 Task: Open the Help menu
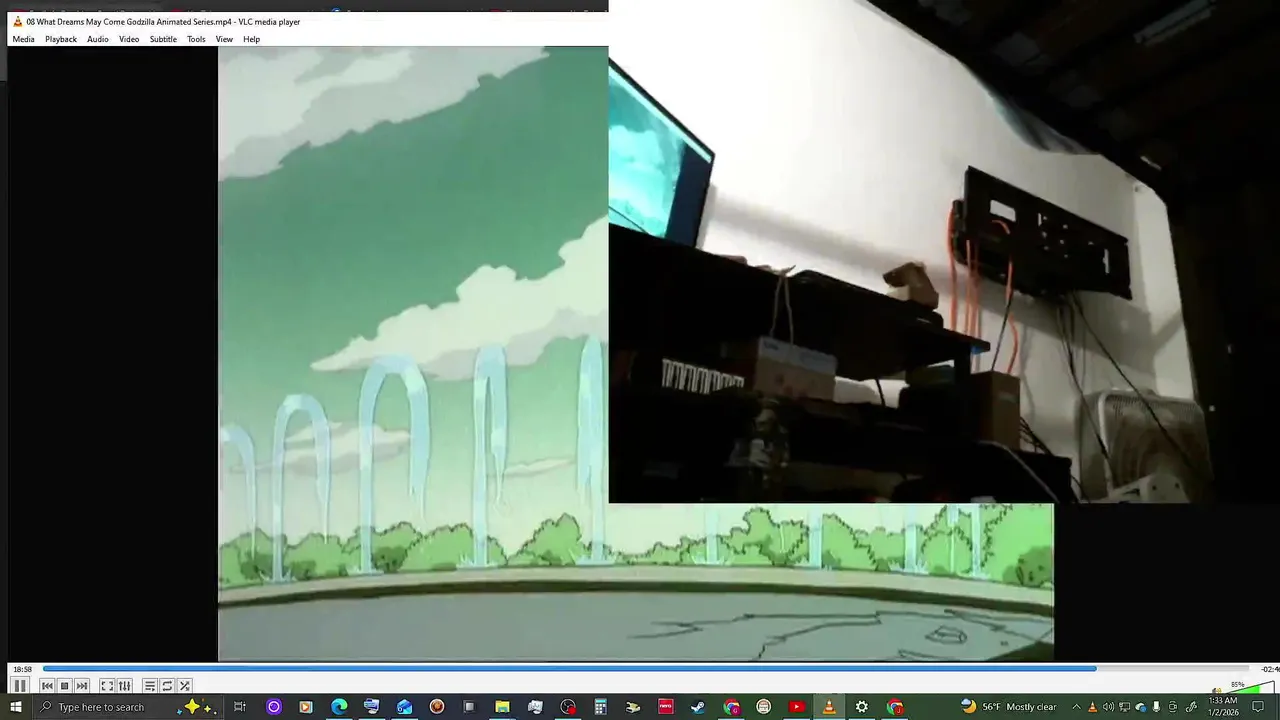[251, 39]
